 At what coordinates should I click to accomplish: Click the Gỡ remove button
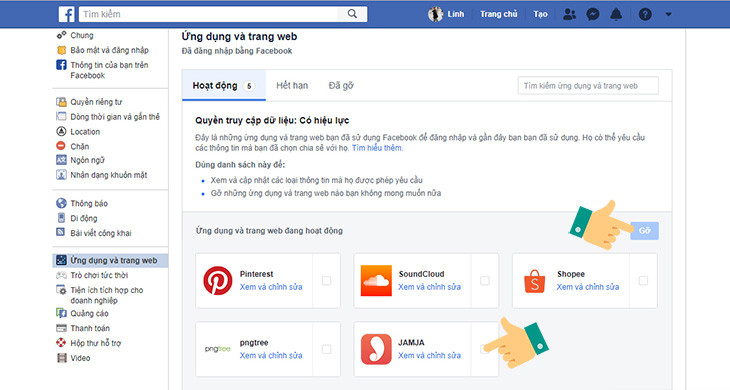(644, 231)
